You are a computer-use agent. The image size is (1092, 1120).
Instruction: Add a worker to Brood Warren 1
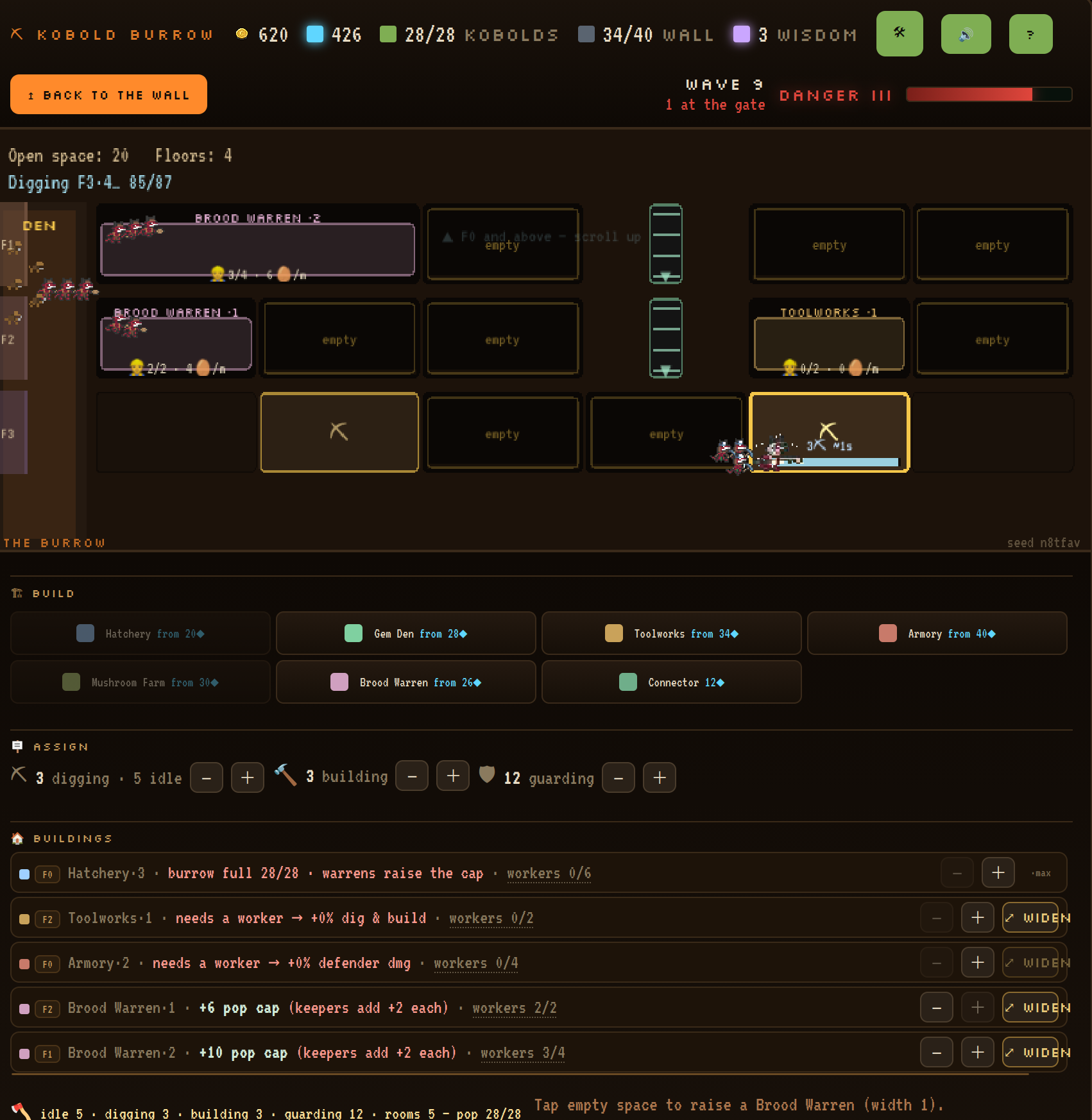(978, 1007)
